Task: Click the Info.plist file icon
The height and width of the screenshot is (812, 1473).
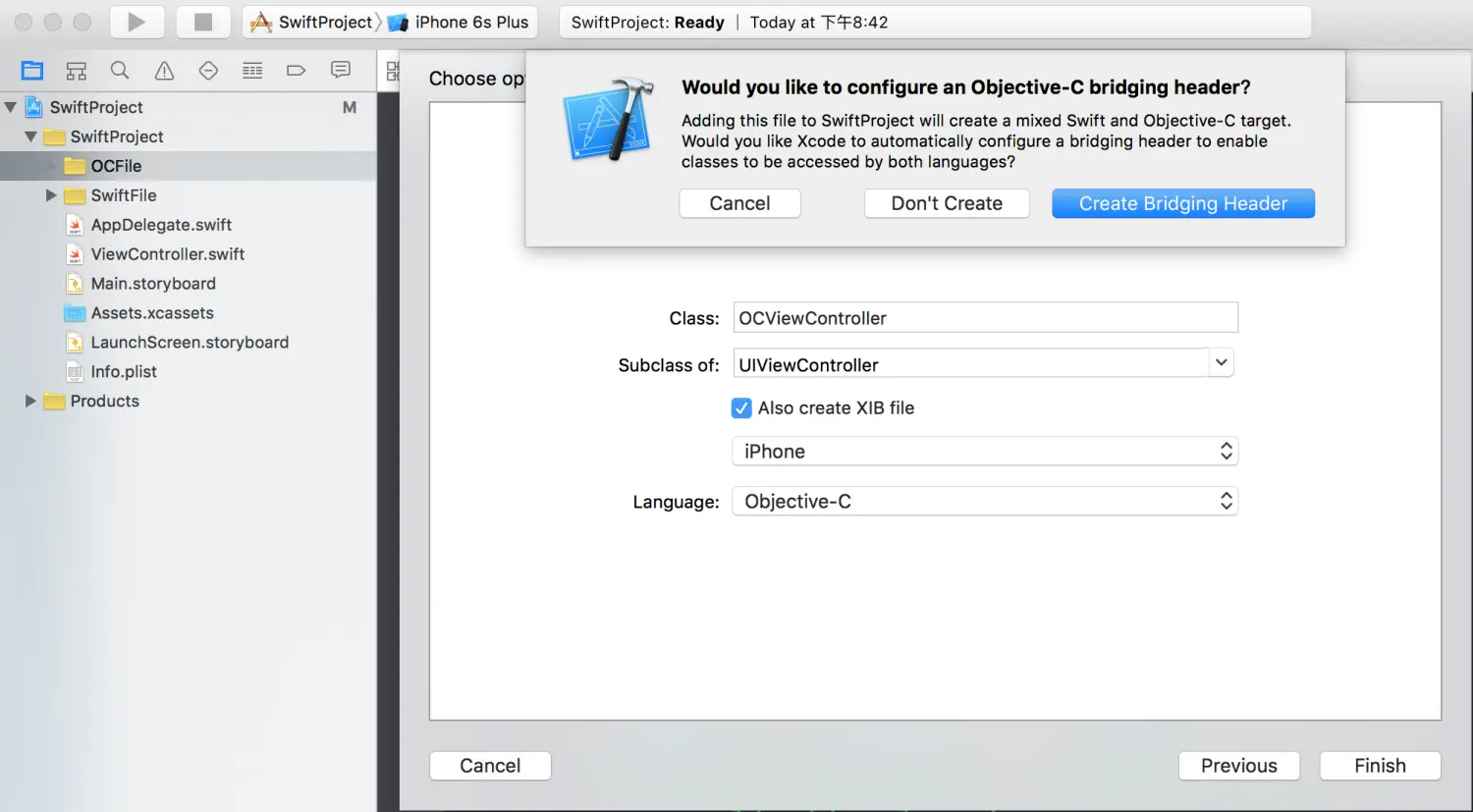Action: click(75, 372)
